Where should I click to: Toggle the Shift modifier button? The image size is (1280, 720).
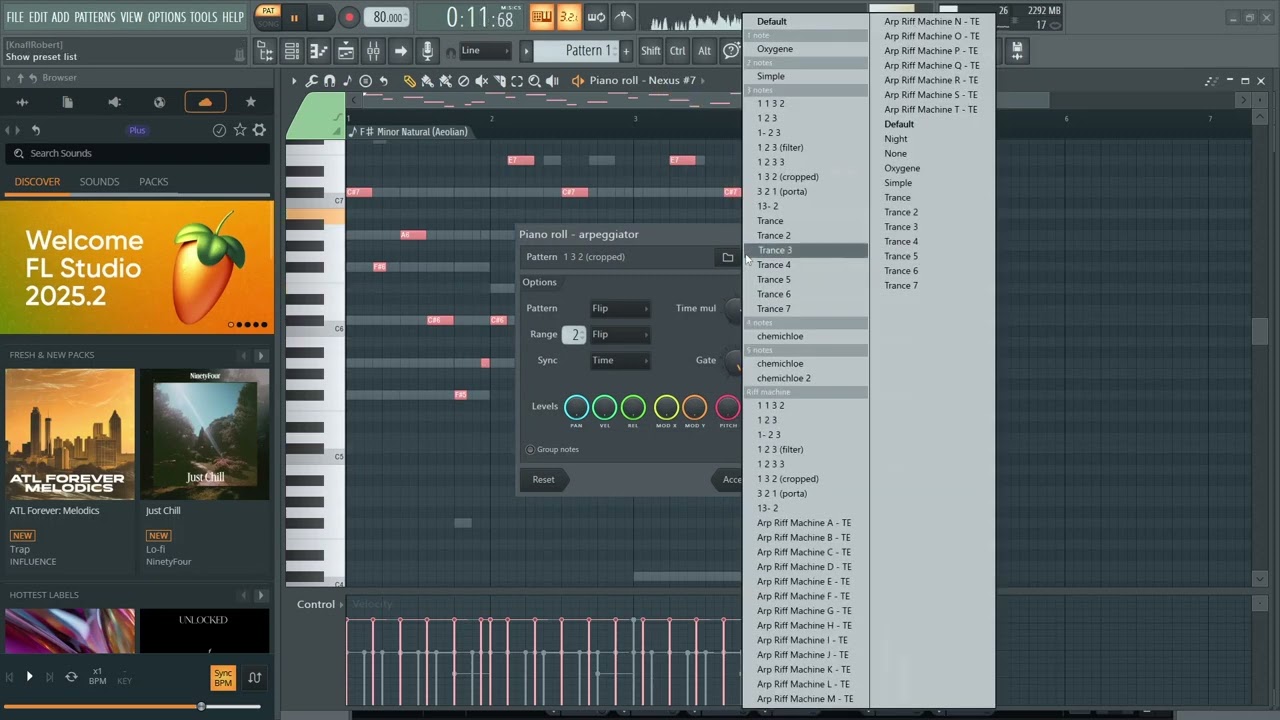tap(651, 51)
